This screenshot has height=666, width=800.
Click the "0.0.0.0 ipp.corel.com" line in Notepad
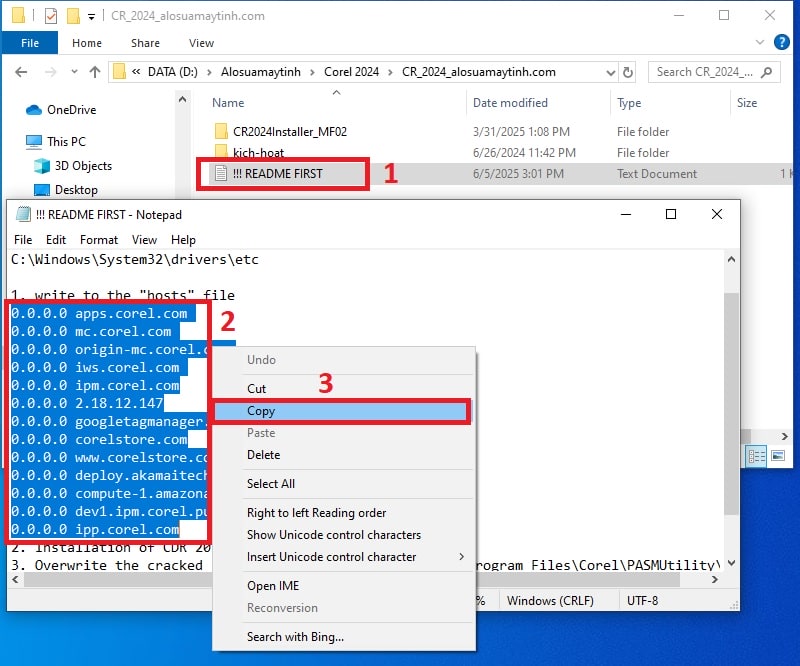pos(95,530)
